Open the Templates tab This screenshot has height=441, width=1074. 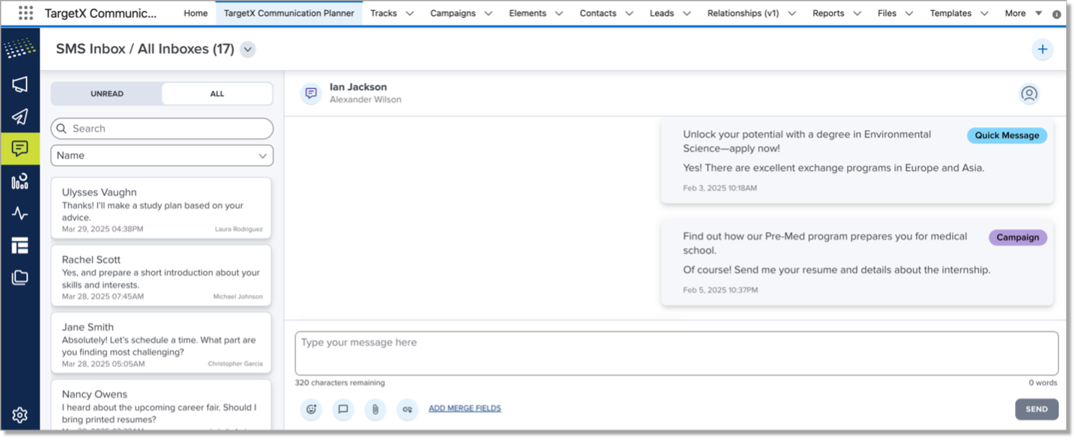point(951,14)
